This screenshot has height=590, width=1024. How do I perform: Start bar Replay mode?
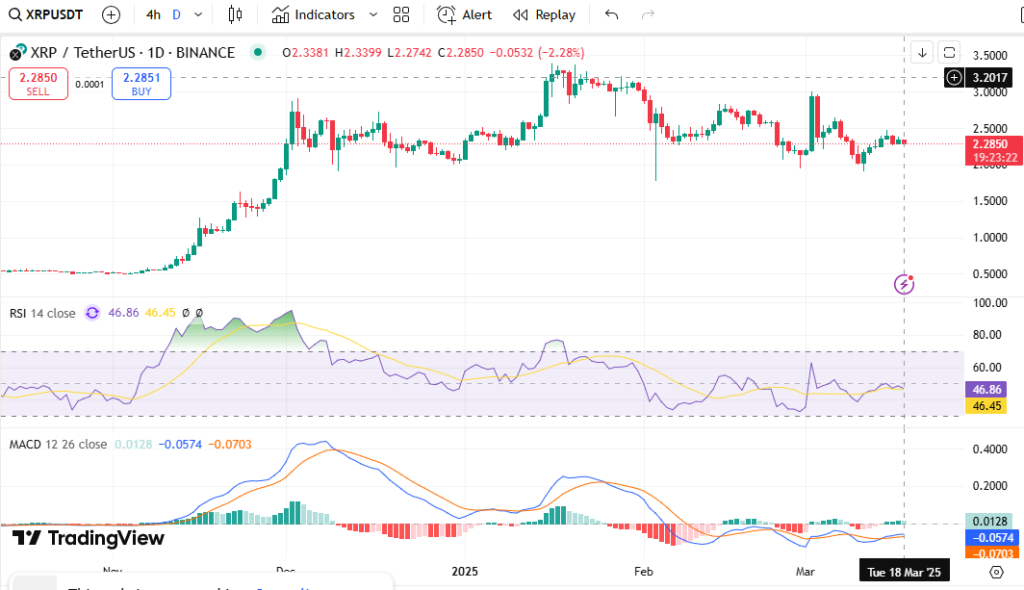pos(544,14)
